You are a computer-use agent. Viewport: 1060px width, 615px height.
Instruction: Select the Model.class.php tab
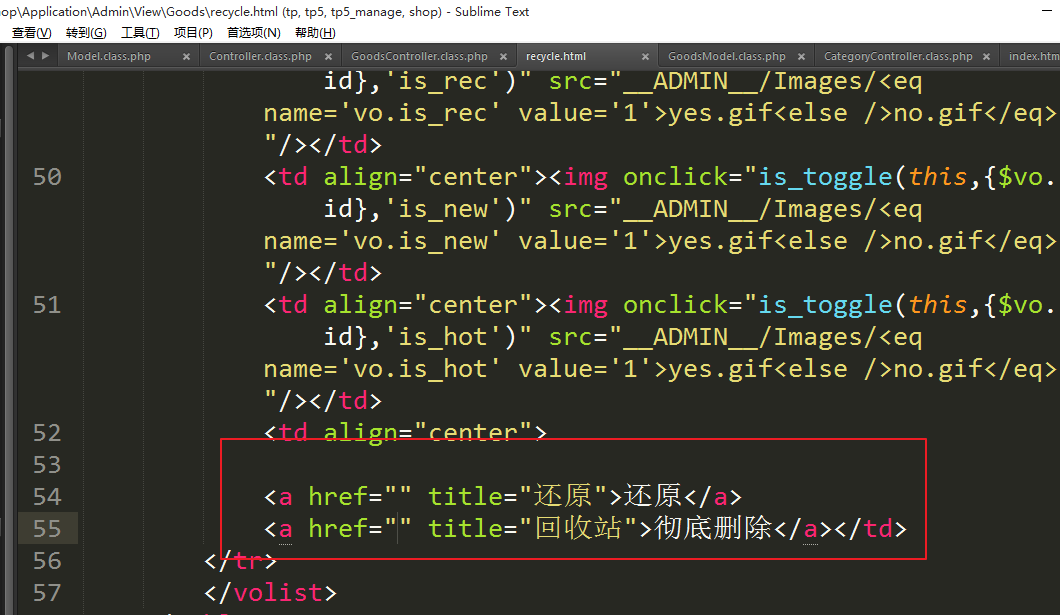(x=108, y=57)
